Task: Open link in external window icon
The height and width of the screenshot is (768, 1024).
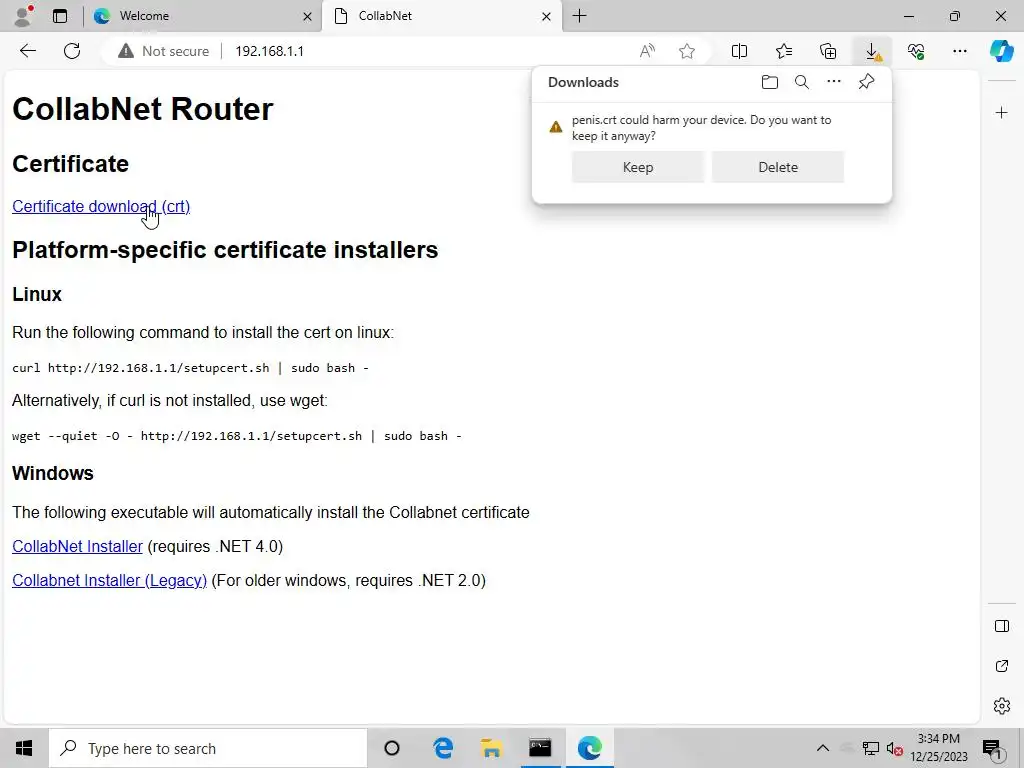Action: [1002, 666]
